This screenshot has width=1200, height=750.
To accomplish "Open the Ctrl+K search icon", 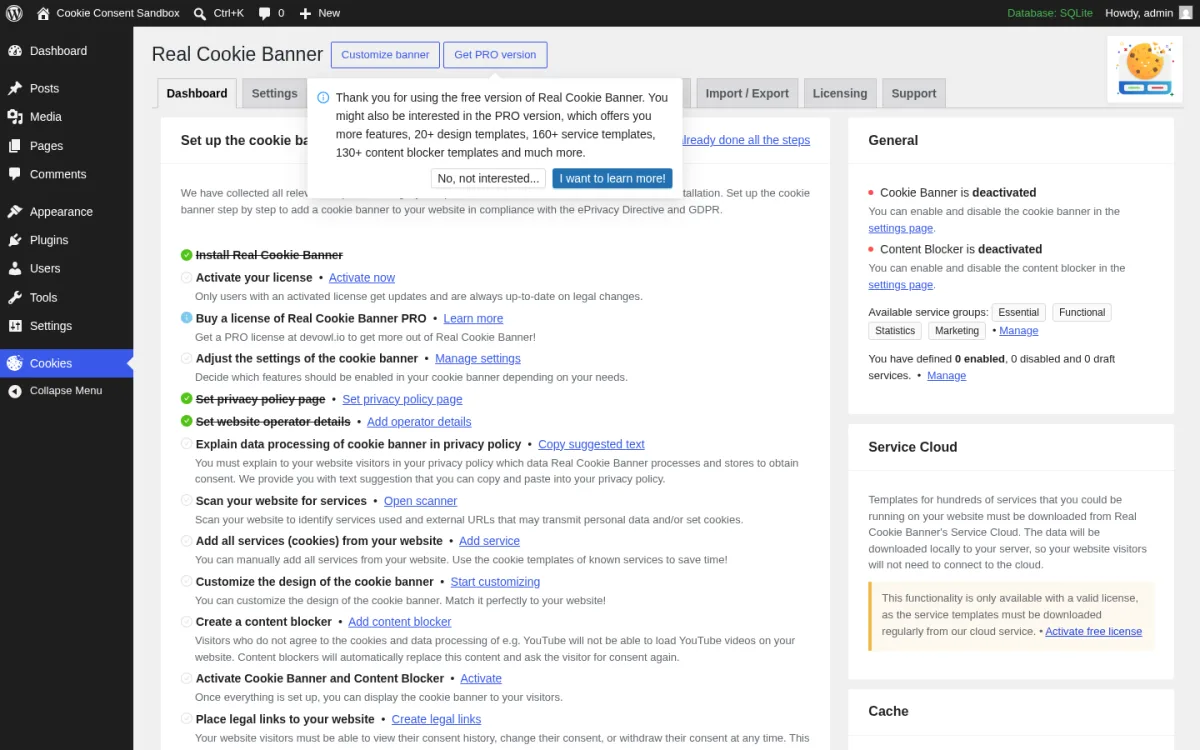I will [x=200, y=13].
